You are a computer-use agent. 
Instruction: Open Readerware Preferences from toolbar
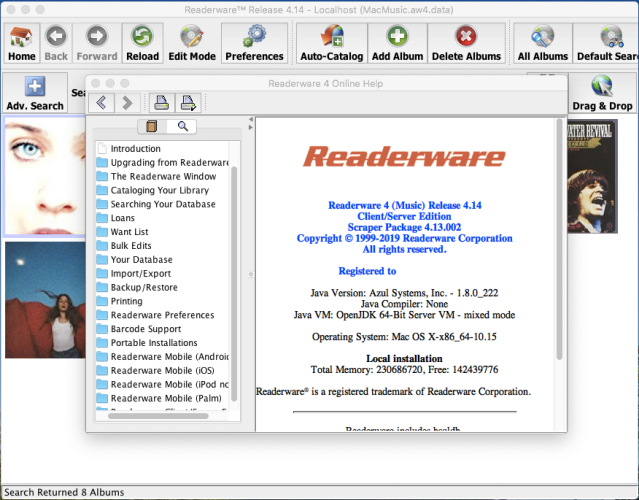pos(254,43)
